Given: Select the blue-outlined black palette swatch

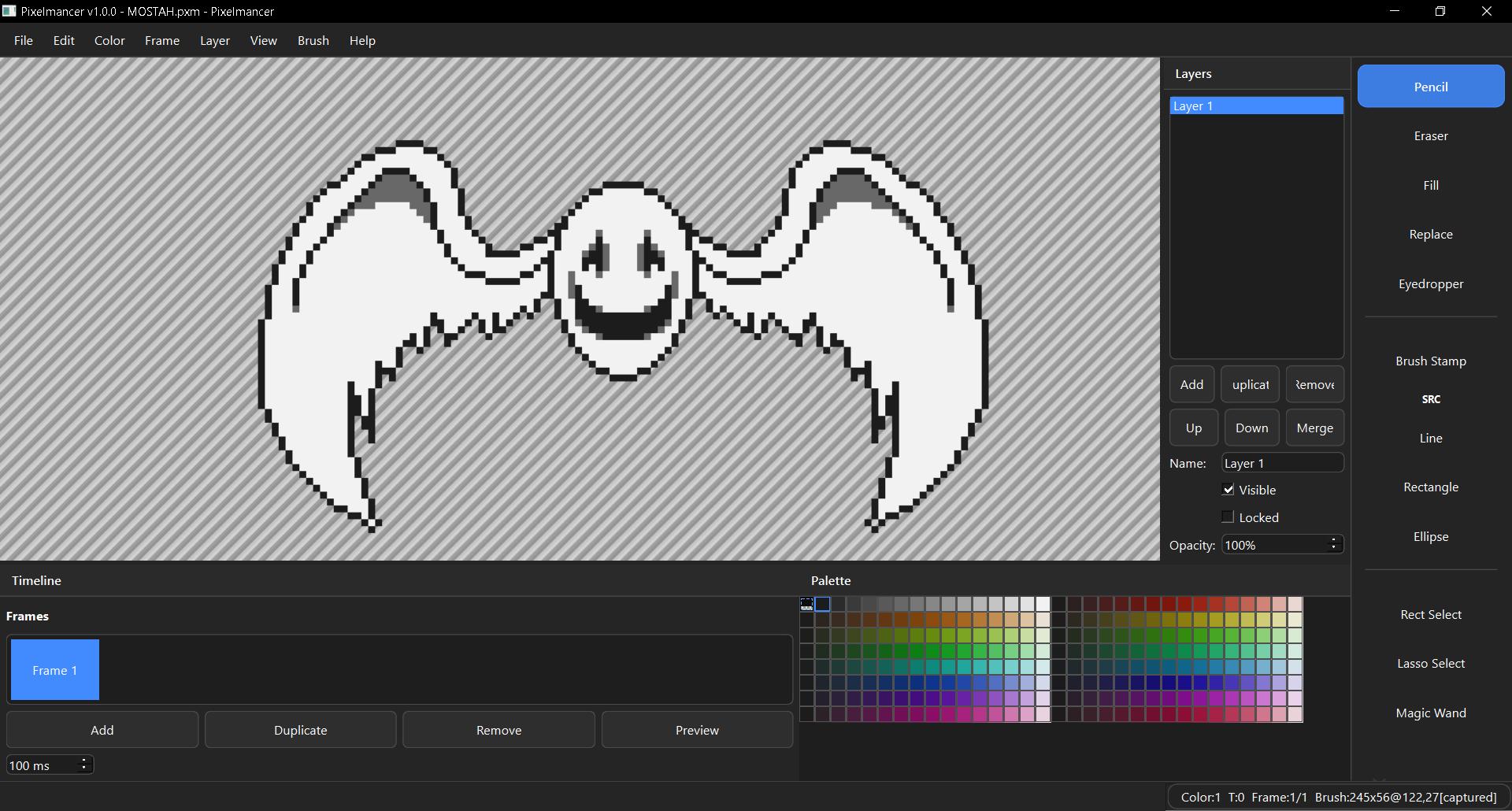Looking at the screenshot, I should tap(823, 604).
